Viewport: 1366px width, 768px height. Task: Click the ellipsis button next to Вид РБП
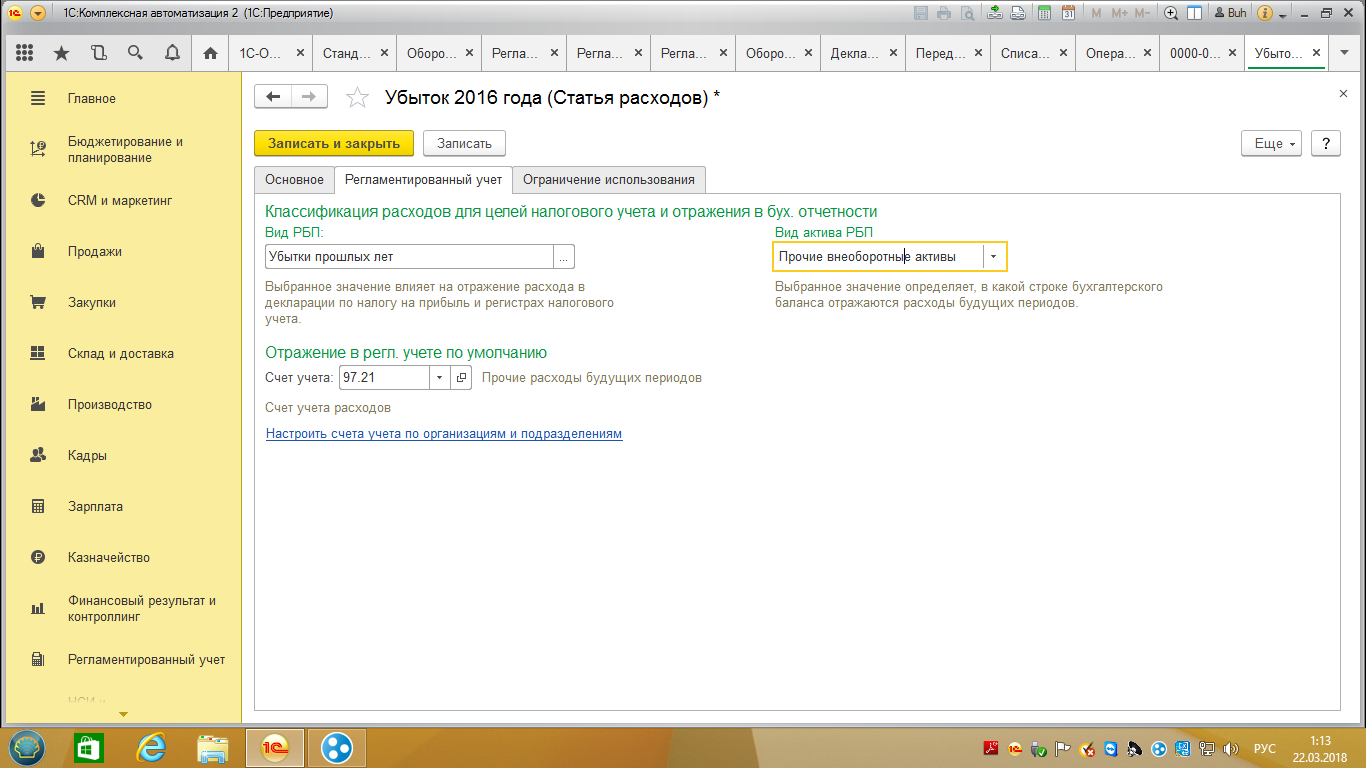[x=564, y=257]
